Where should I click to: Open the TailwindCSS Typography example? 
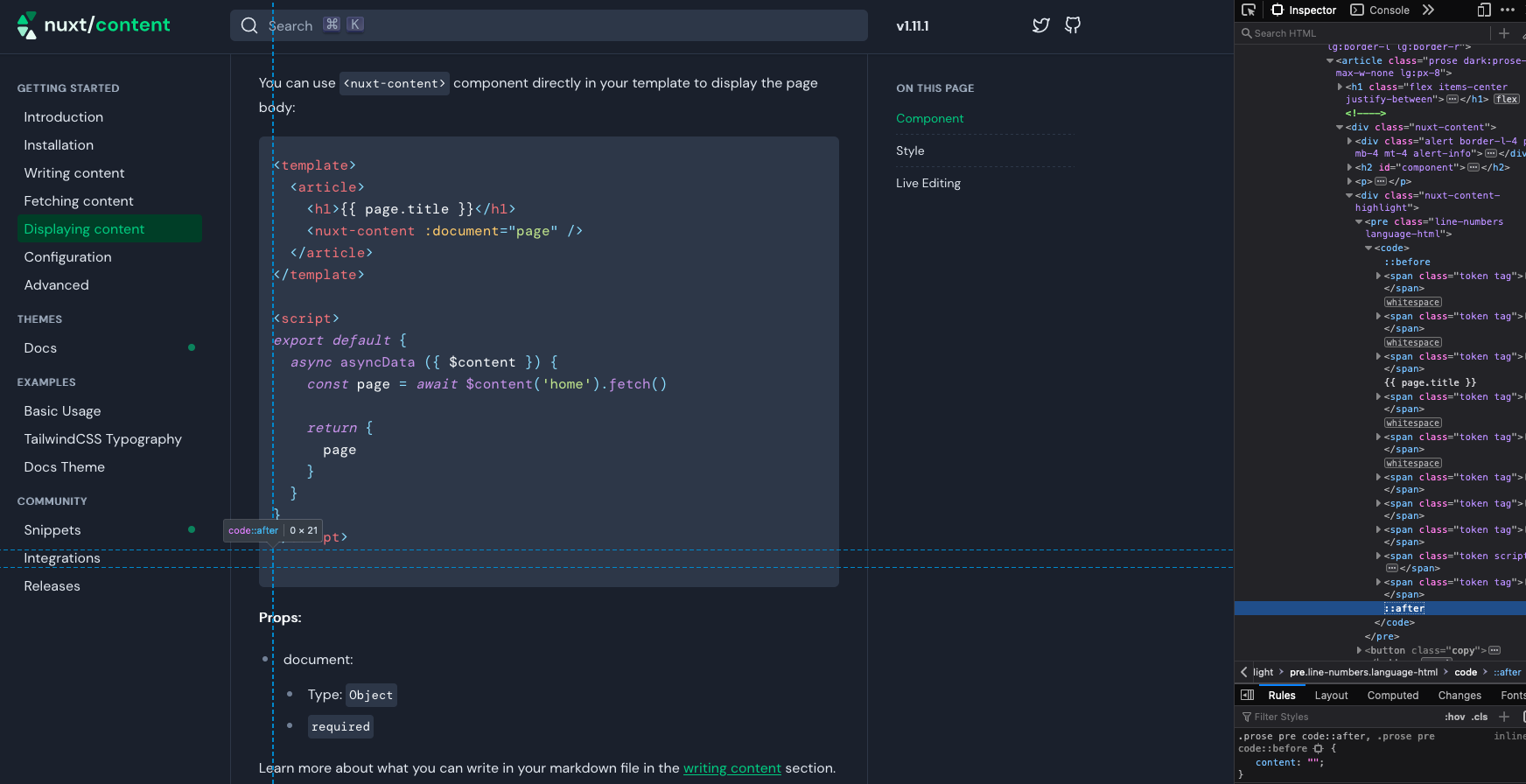click(x=103, y=439)
